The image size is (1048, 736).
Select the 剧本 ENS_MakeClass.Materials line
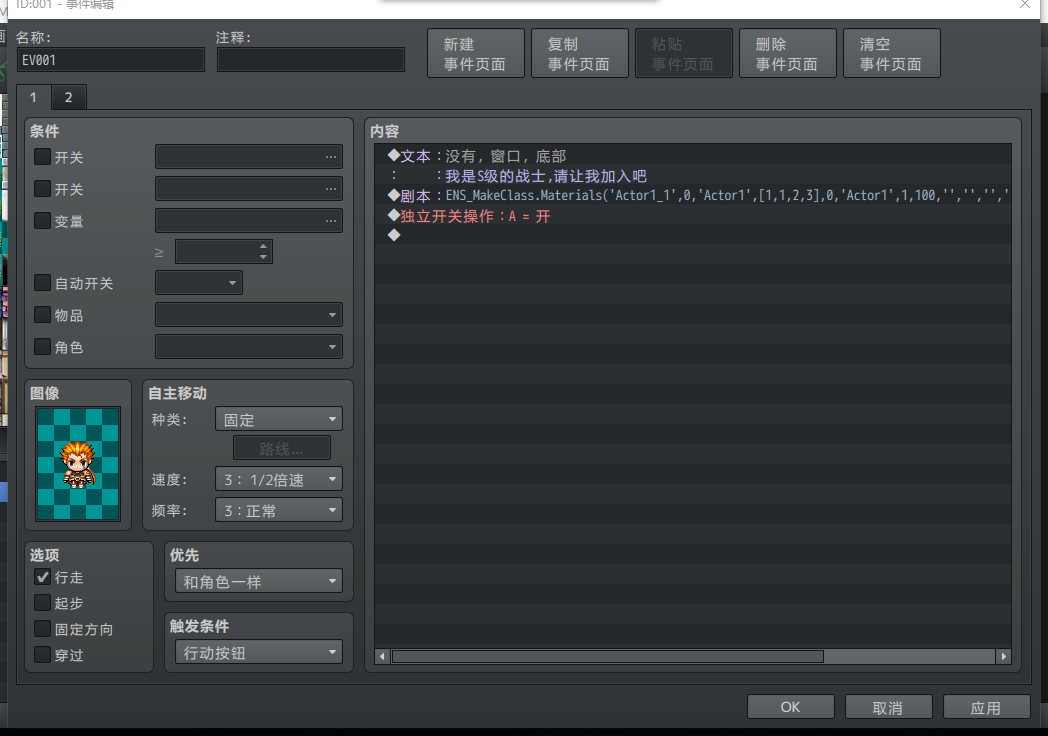[693, 196]
